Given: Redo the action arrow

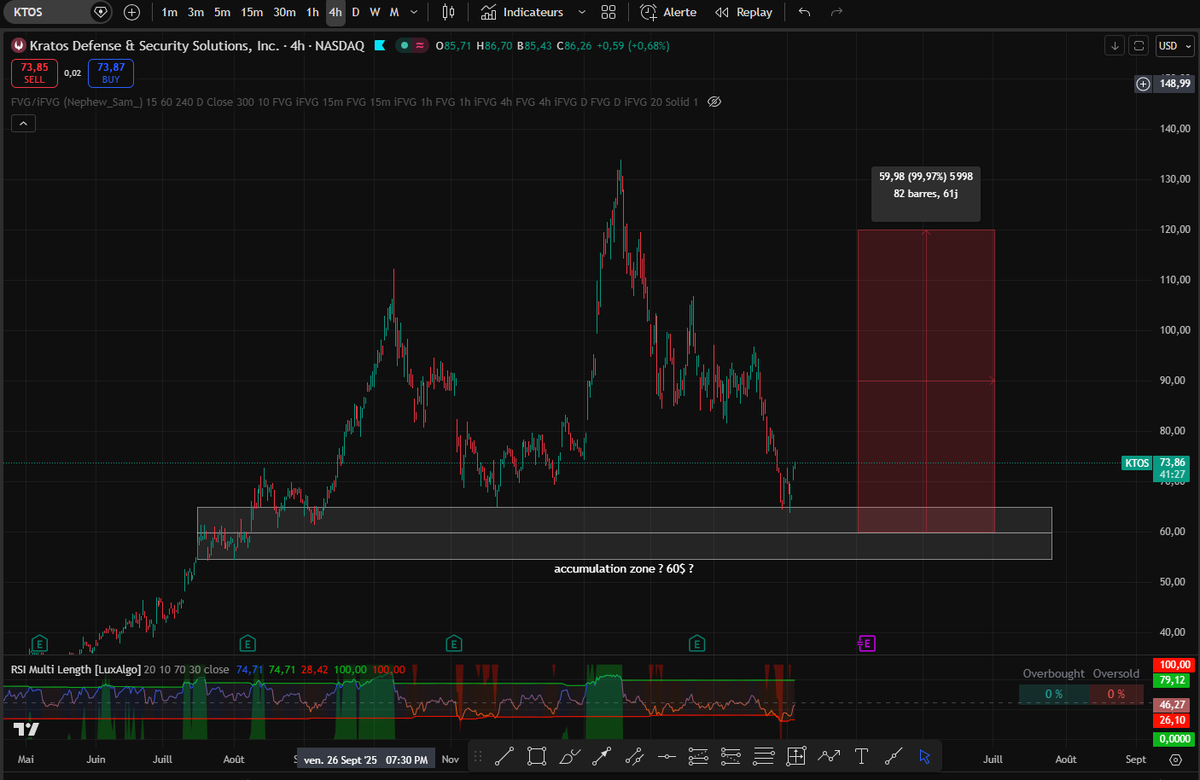Looking at the screenshot, I should [837, 12].
